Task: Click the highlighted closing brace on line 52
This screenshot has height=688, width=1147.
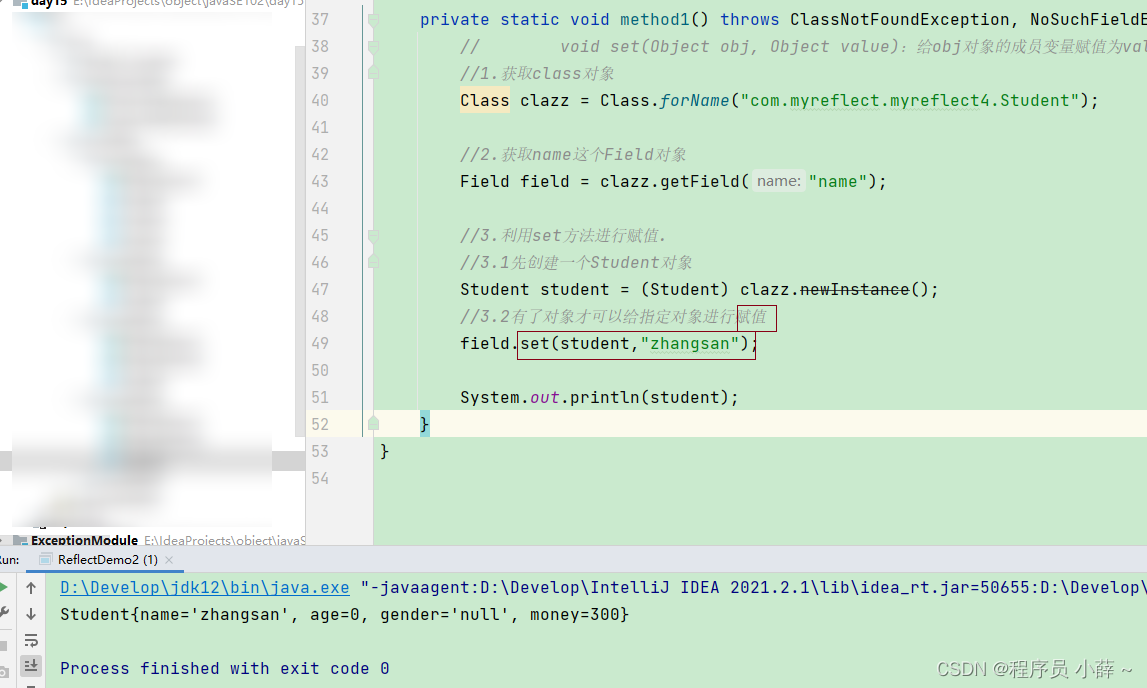Action: 424,424
